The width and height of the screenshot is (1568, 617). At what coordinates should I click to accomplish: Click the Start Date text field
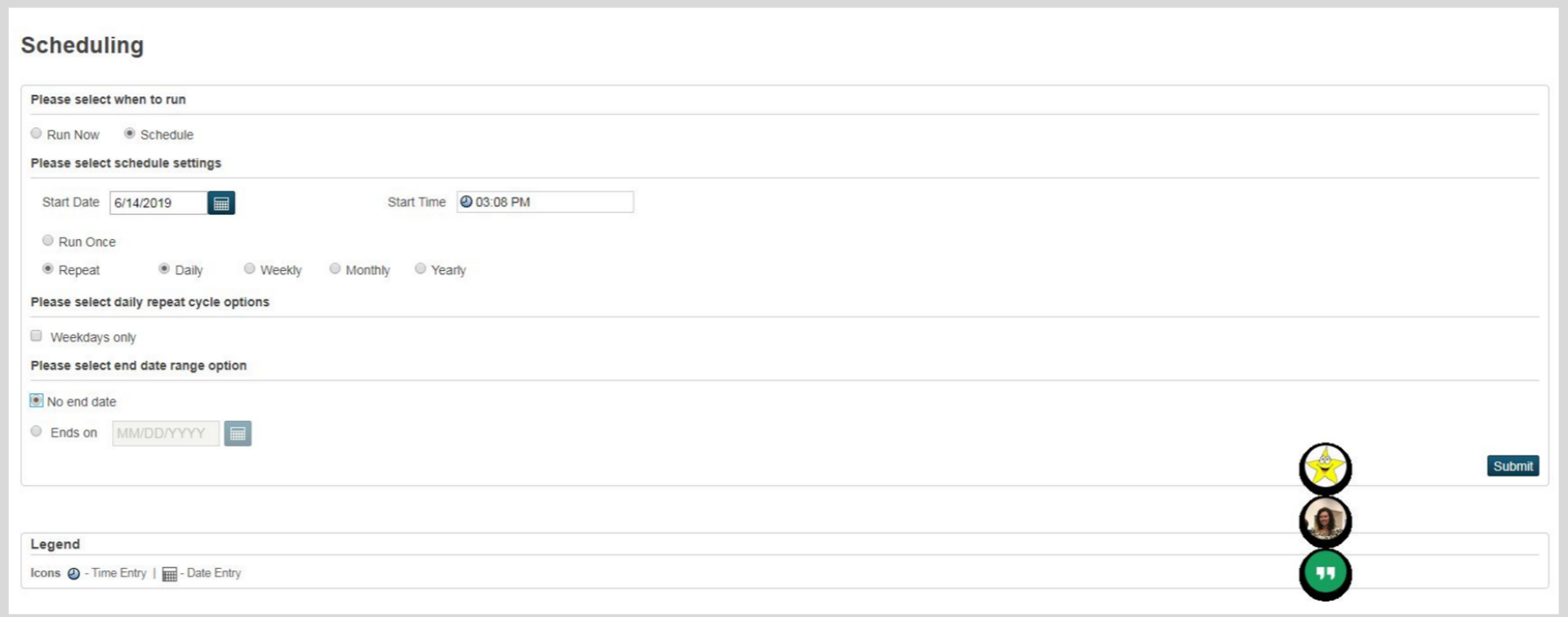point(158,203)
